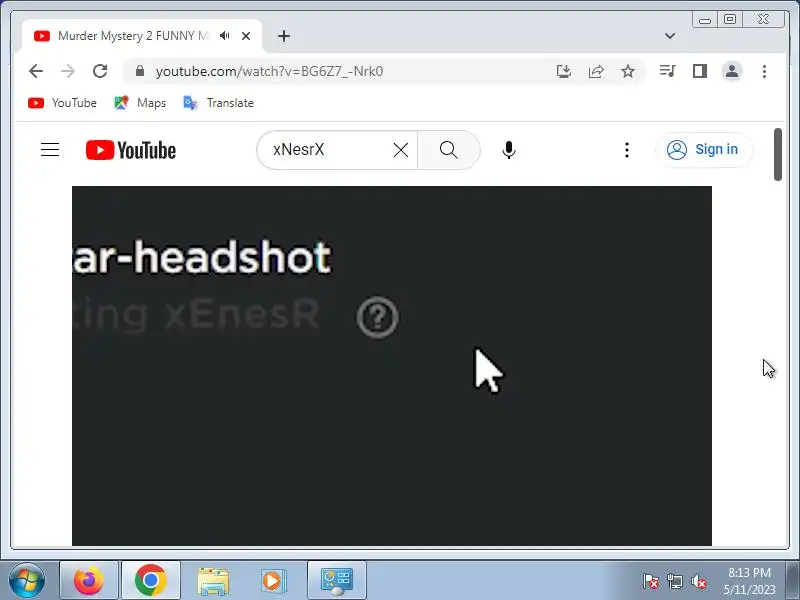Open the media control icon in toolbar
Image resolution: width=800 pixels, height=600 pixels.
click(667, 71)
